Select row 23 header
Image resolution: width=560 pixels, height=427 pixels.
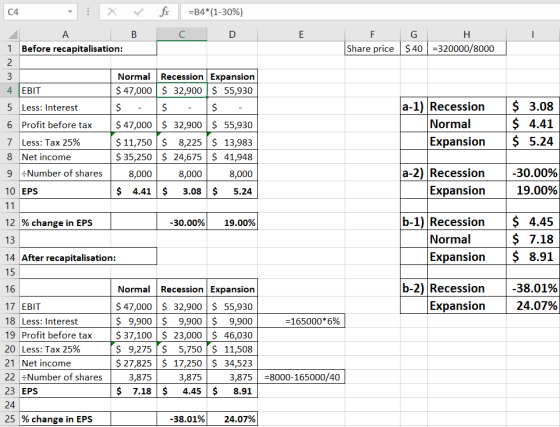(x=10, y=391)
